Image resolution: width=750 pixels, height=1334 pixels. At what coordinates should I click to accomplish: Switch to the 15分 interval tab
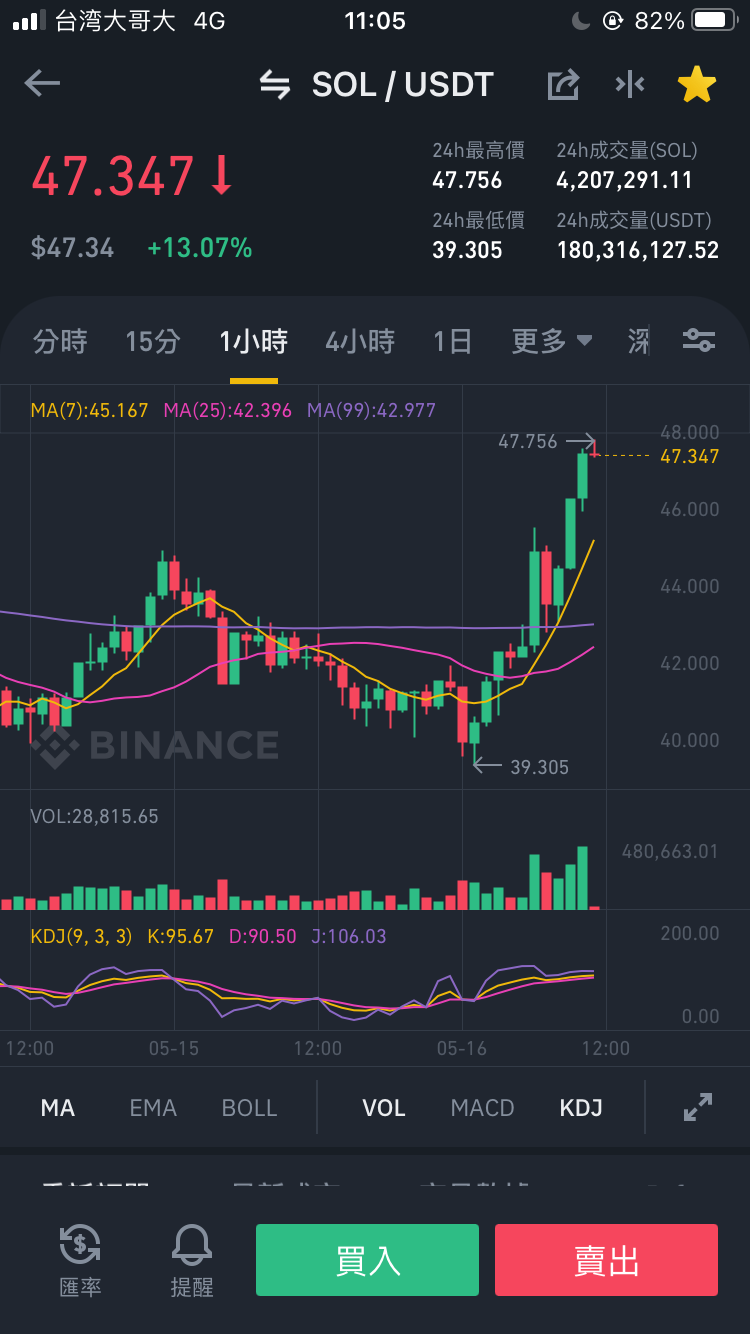153,342
